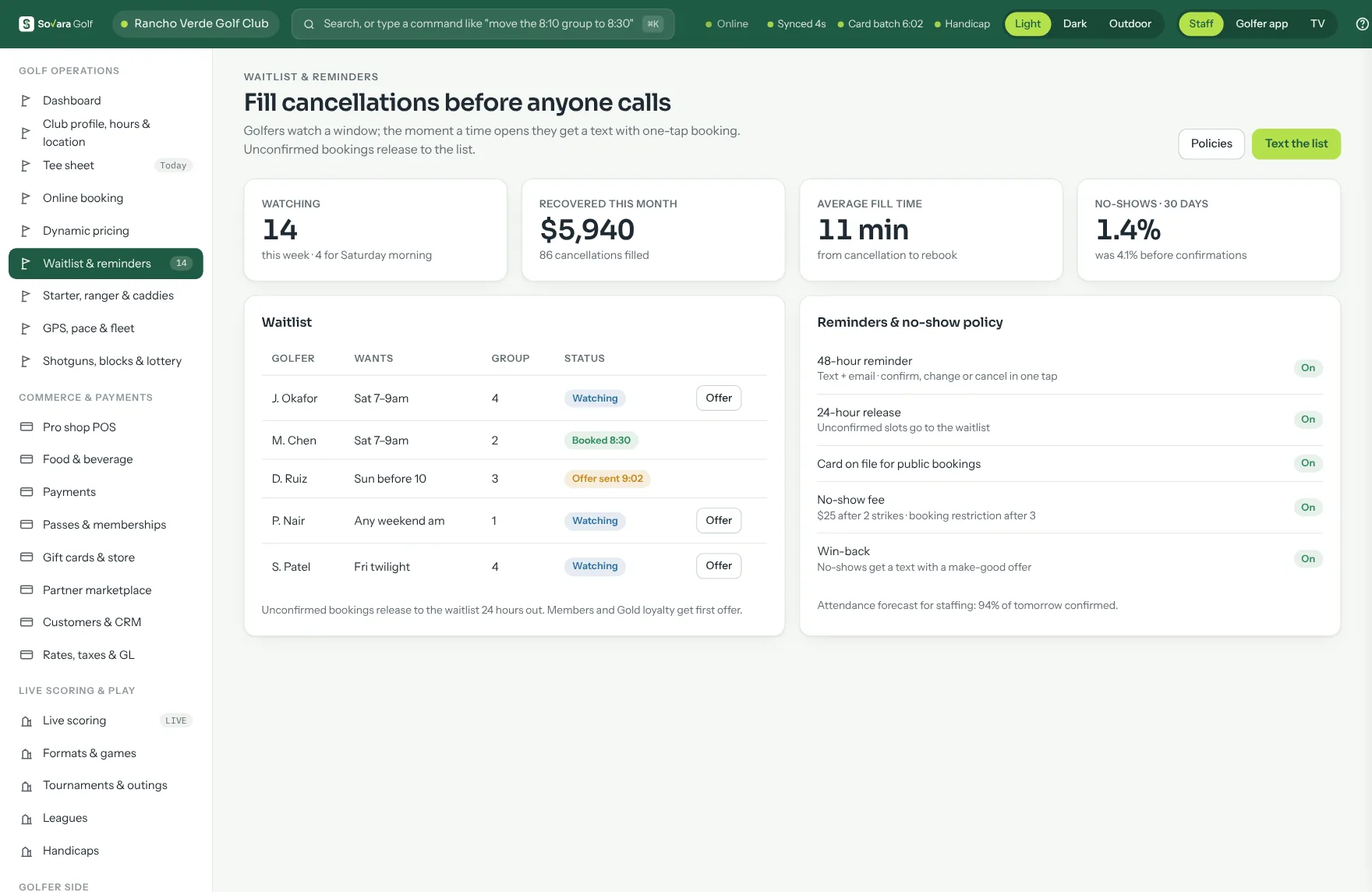Viewport: 1372px width, 892px height.
Task: Click the search magnifier icon
Action: (x=309, y=24)
